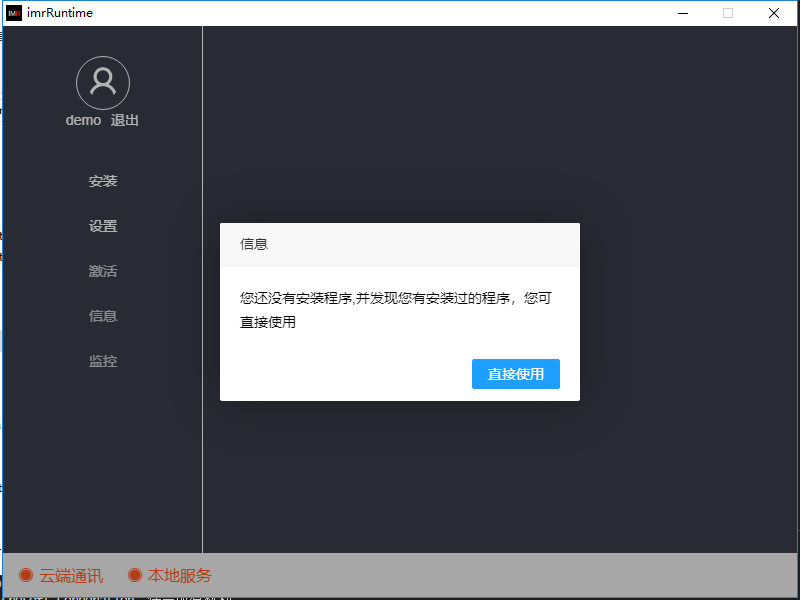Close the imrRuntime window
Image resolution: width=800 pixels, height=600 pixels.
tap(774, 13)
